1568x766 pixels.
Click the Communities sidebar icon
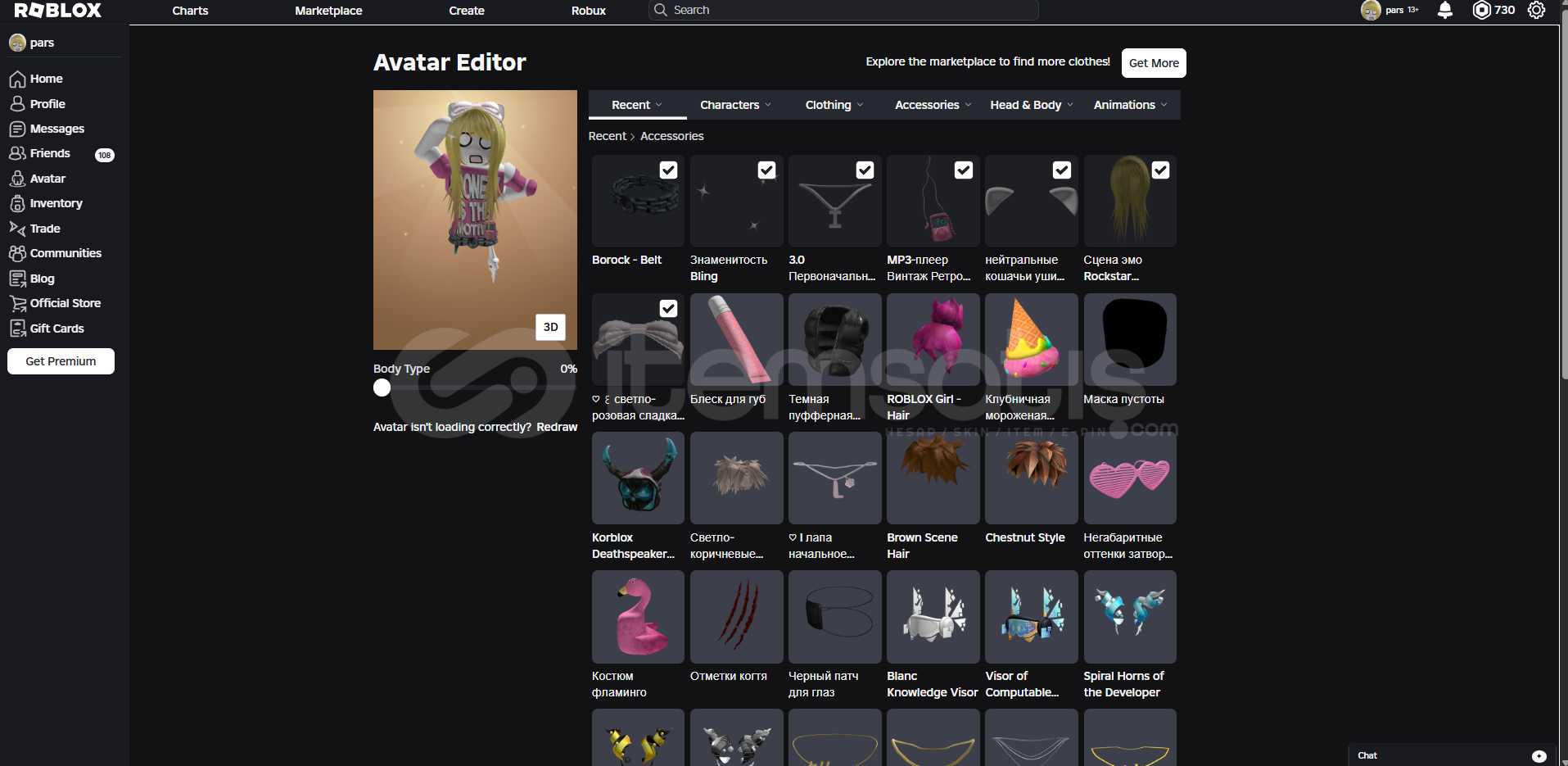(x=17, y=254)
